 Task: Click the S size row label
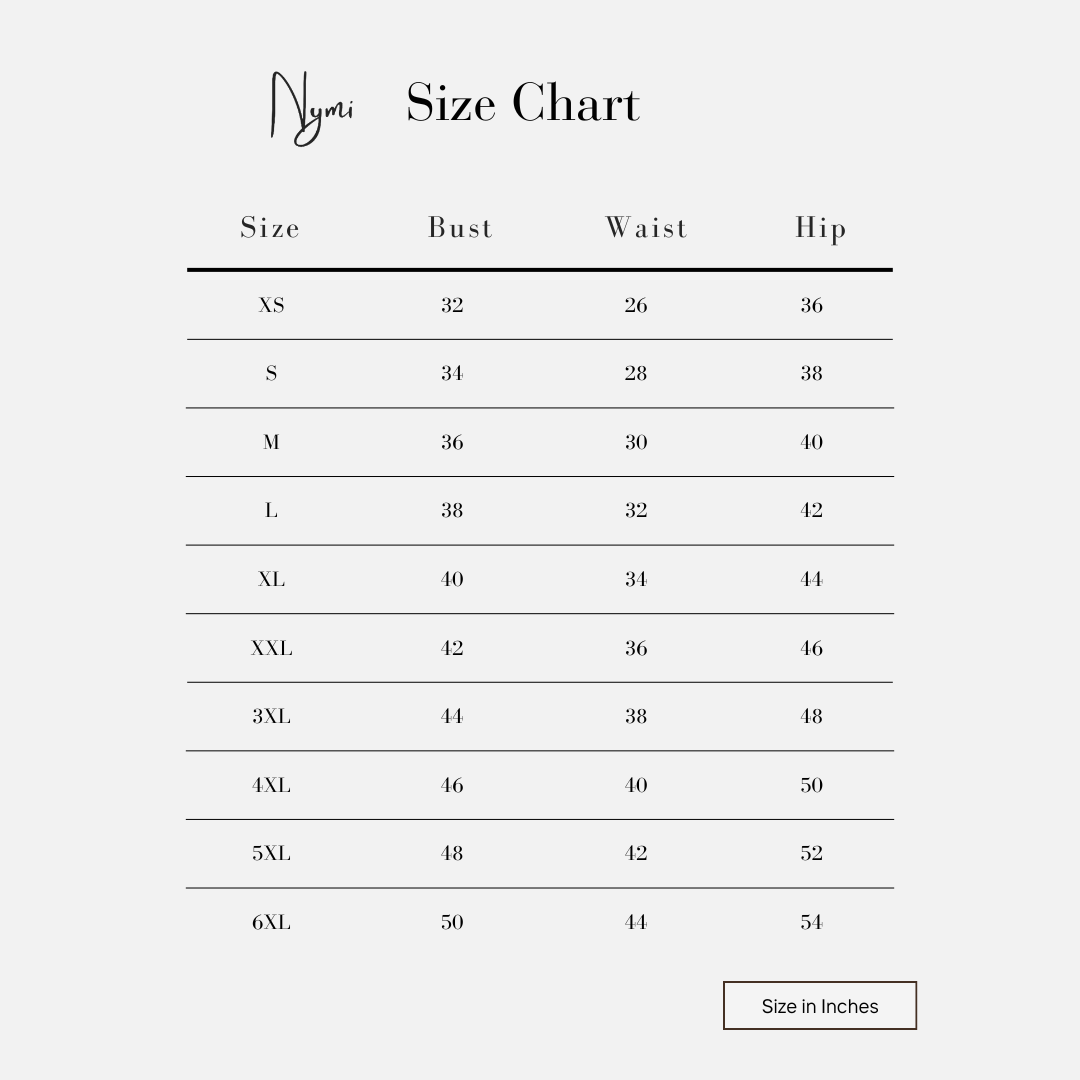click(271, 373)
